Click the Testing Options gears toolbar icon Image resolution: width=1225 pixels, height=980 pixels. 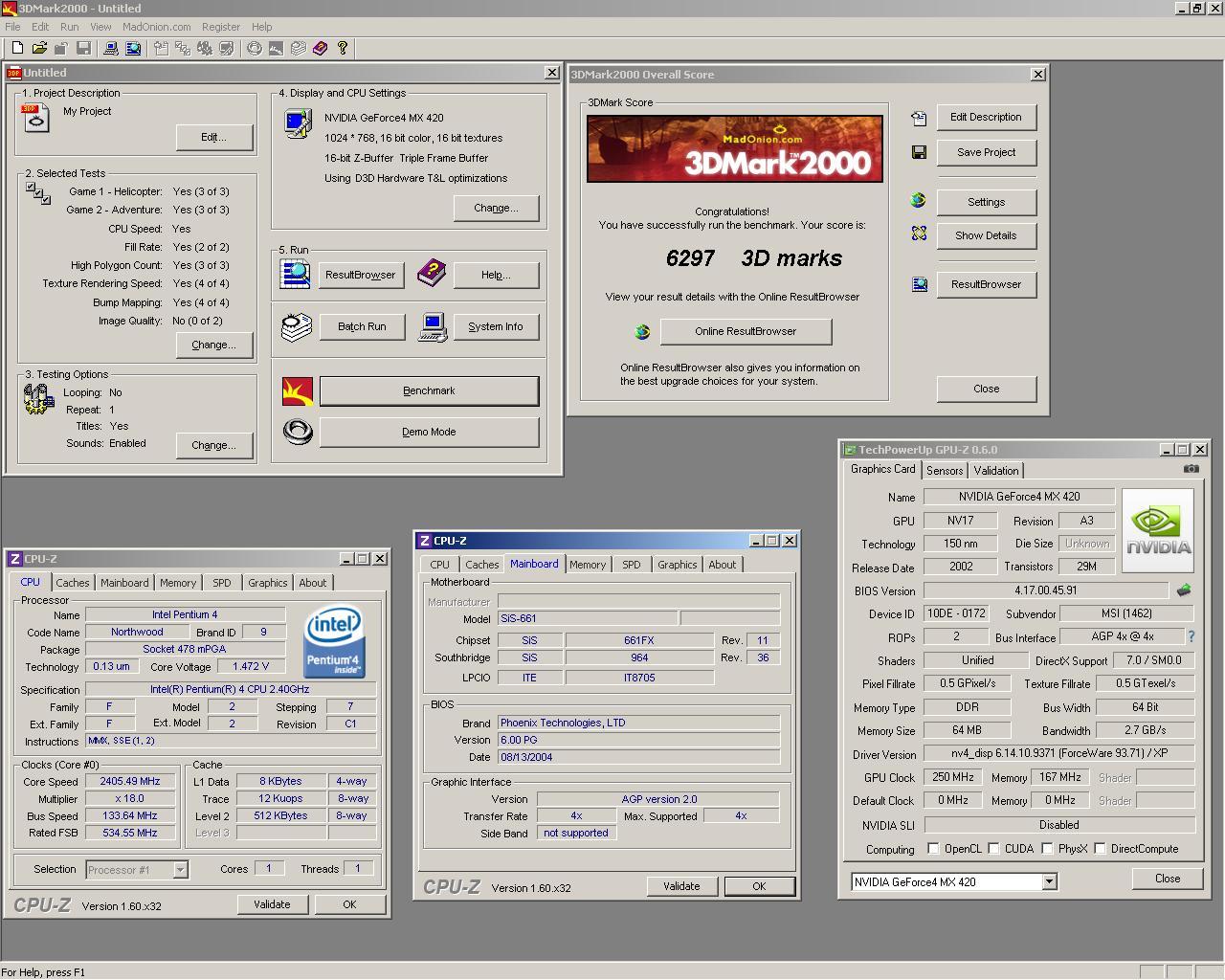click(x=205, y=48)
